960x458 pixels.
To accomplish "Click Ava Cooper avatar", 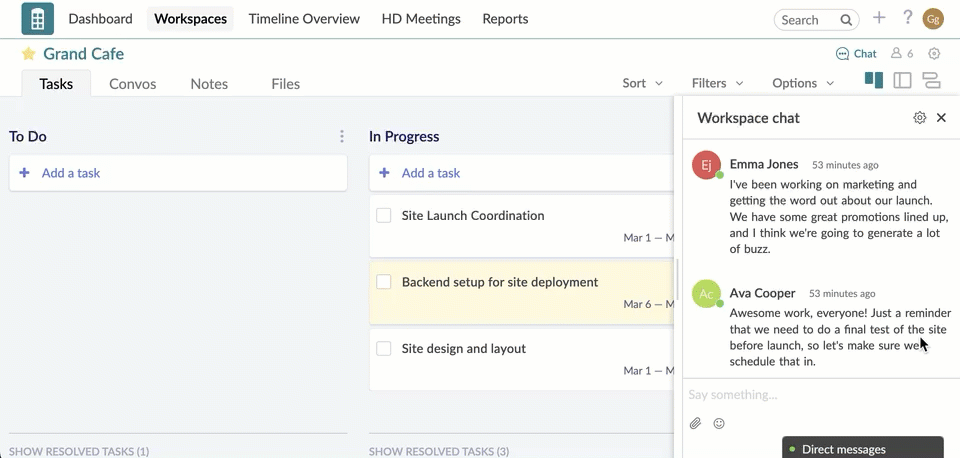I will (706, 294).
